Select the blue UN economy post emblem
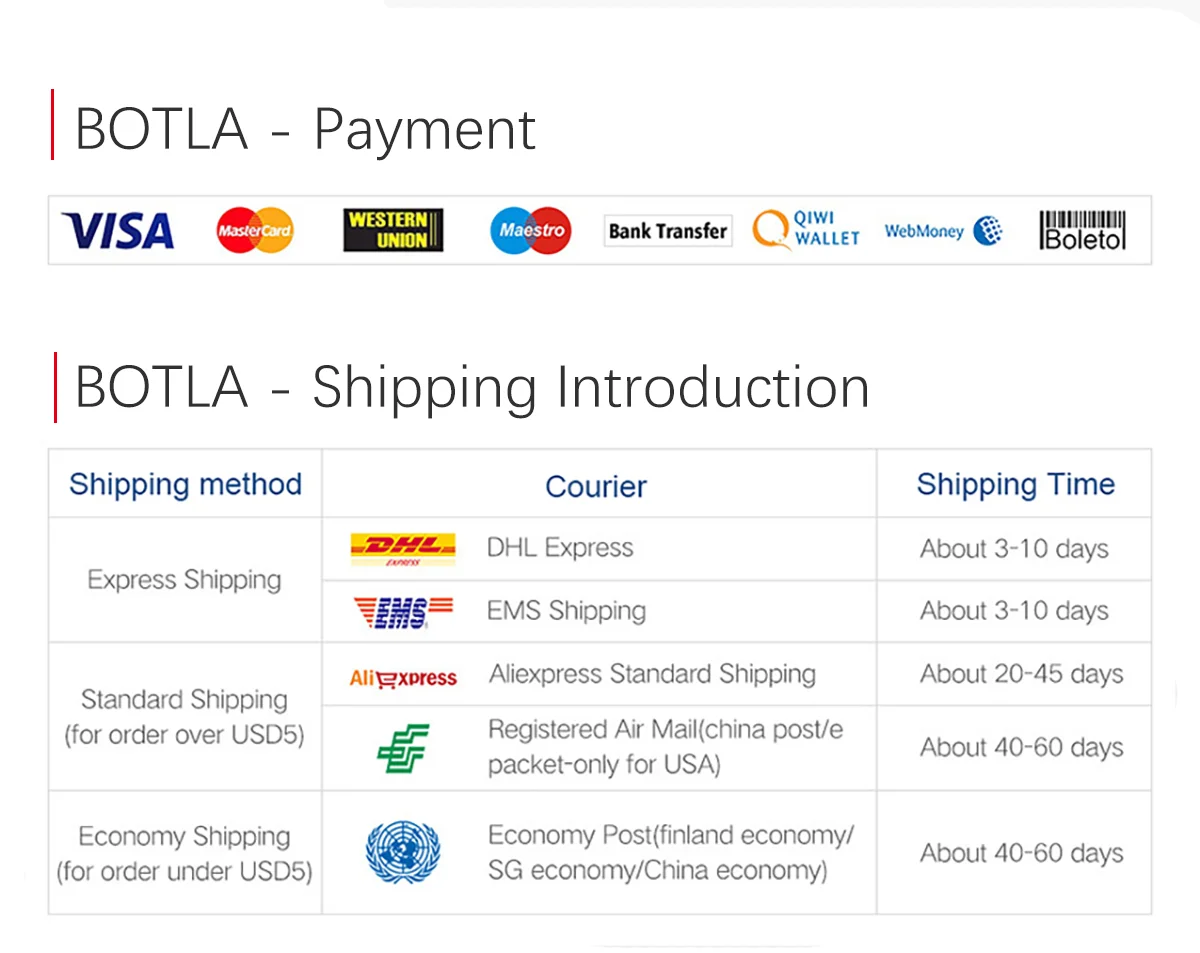This screenshot has width=1200, height=953. click(x=403, y=852)
